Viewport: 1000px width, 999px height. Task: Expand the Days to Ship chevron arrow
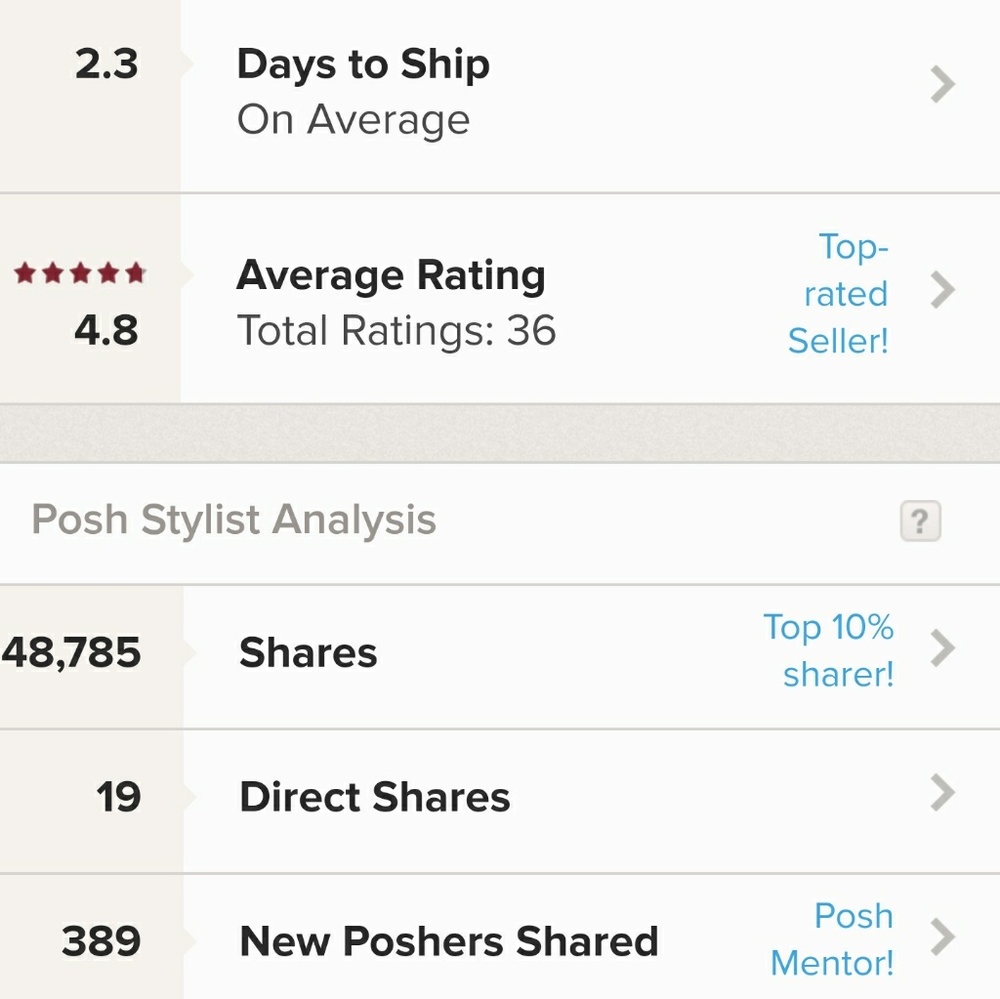(942, 86)
